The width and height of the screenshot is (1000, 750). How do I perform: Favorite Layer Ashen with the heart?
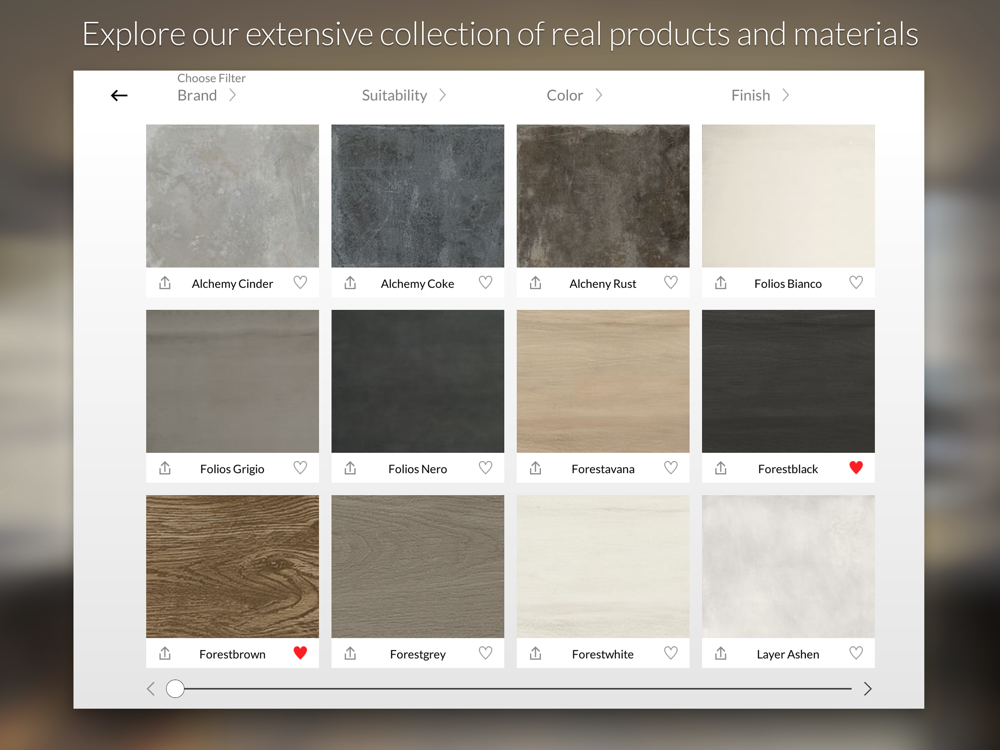[x=856, y=652]
